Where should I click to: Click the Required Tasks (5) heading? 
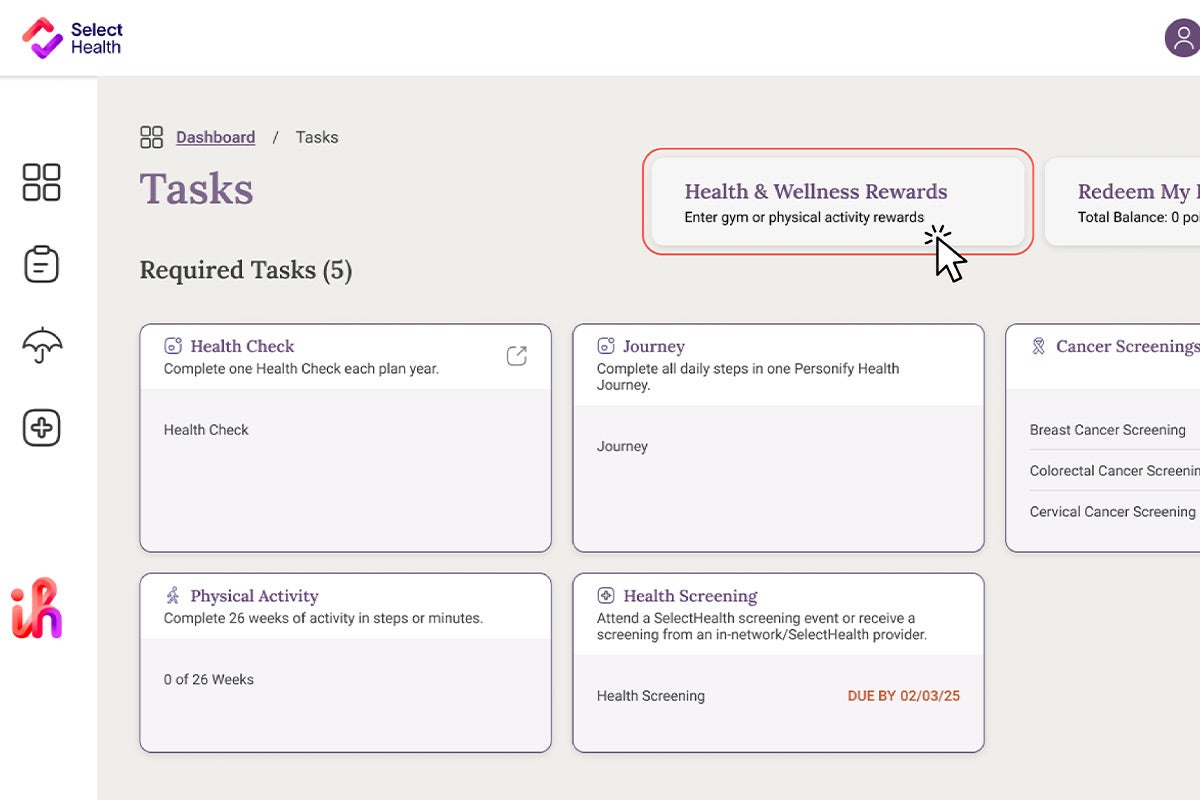246,270
